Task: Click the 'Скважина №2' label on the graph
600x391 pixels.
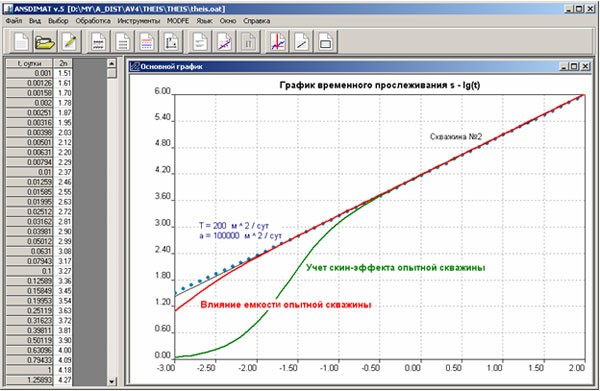Action: tap(456, 137)
